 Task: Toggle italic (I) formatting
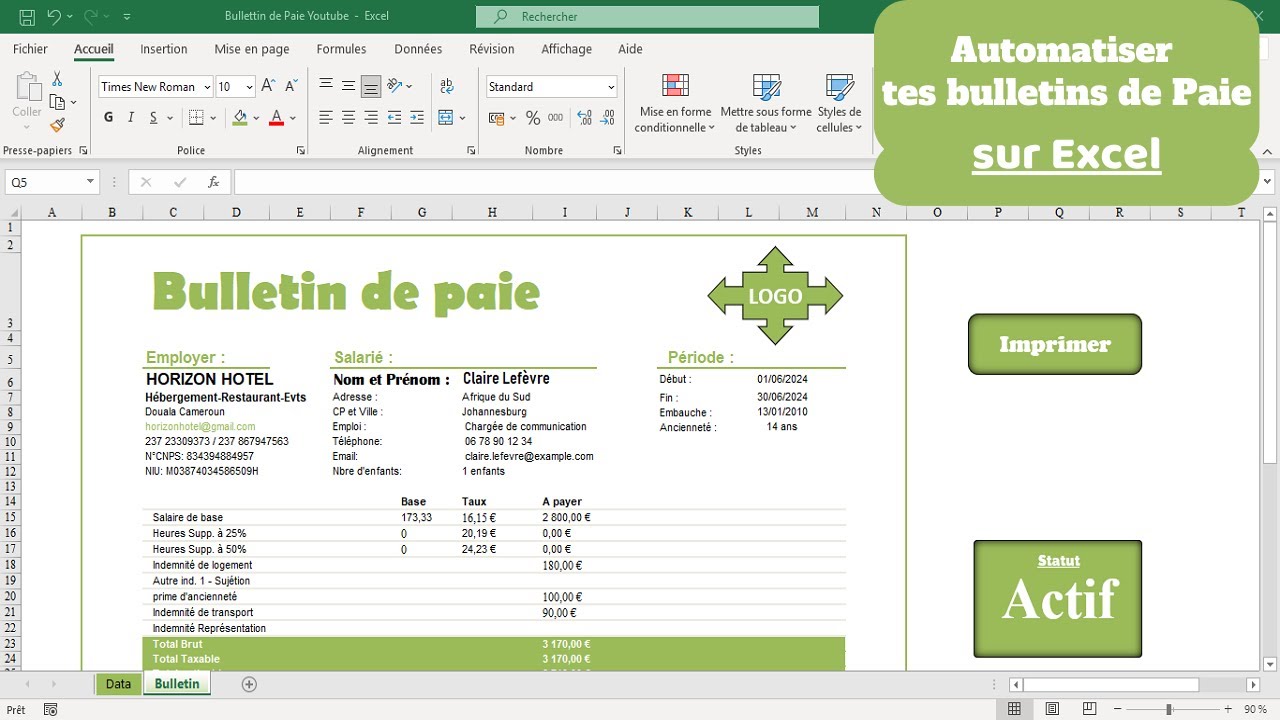coord(131,118)
